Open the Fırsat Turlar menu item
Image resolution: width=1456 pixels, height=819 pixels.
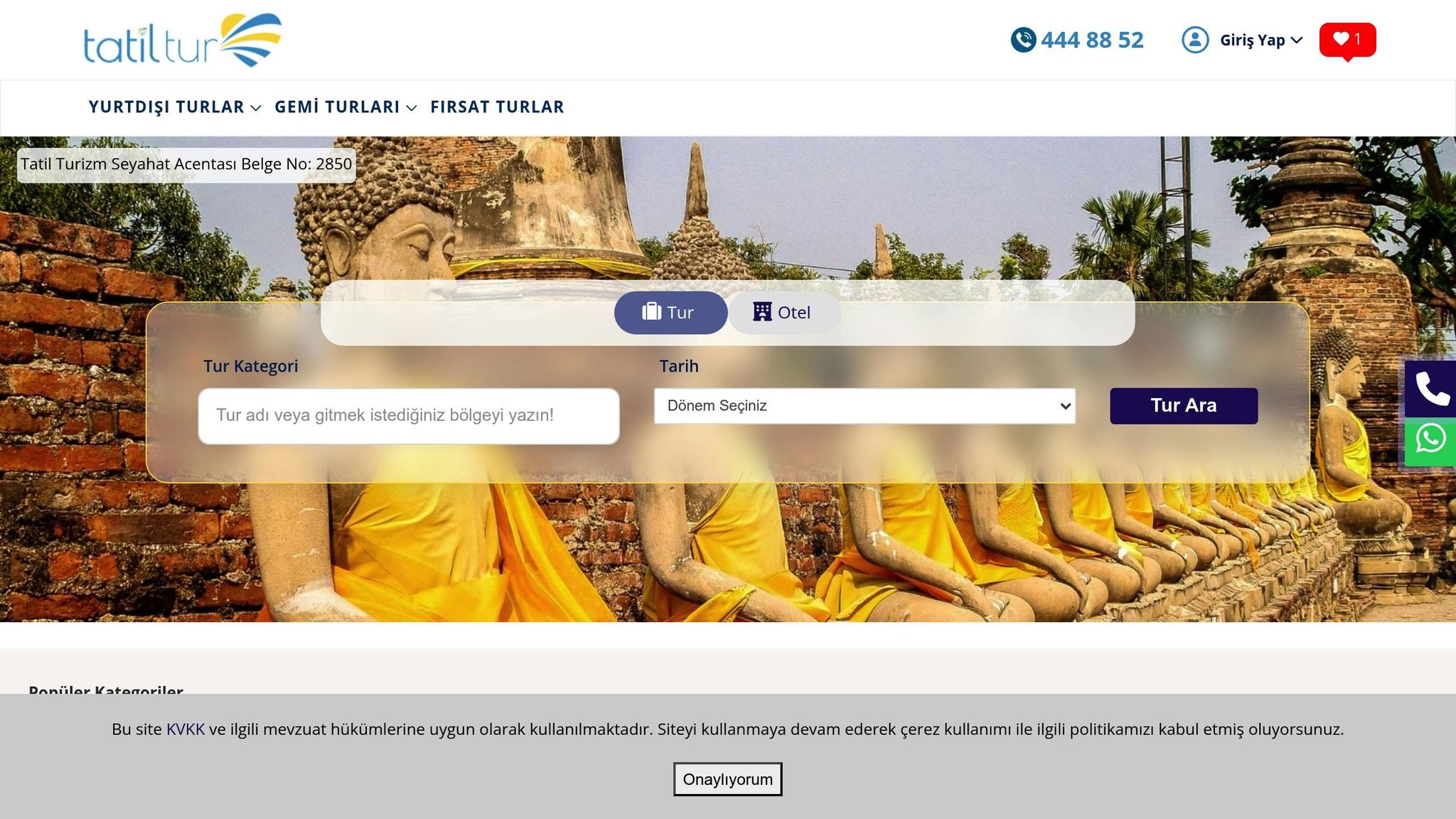497,107
